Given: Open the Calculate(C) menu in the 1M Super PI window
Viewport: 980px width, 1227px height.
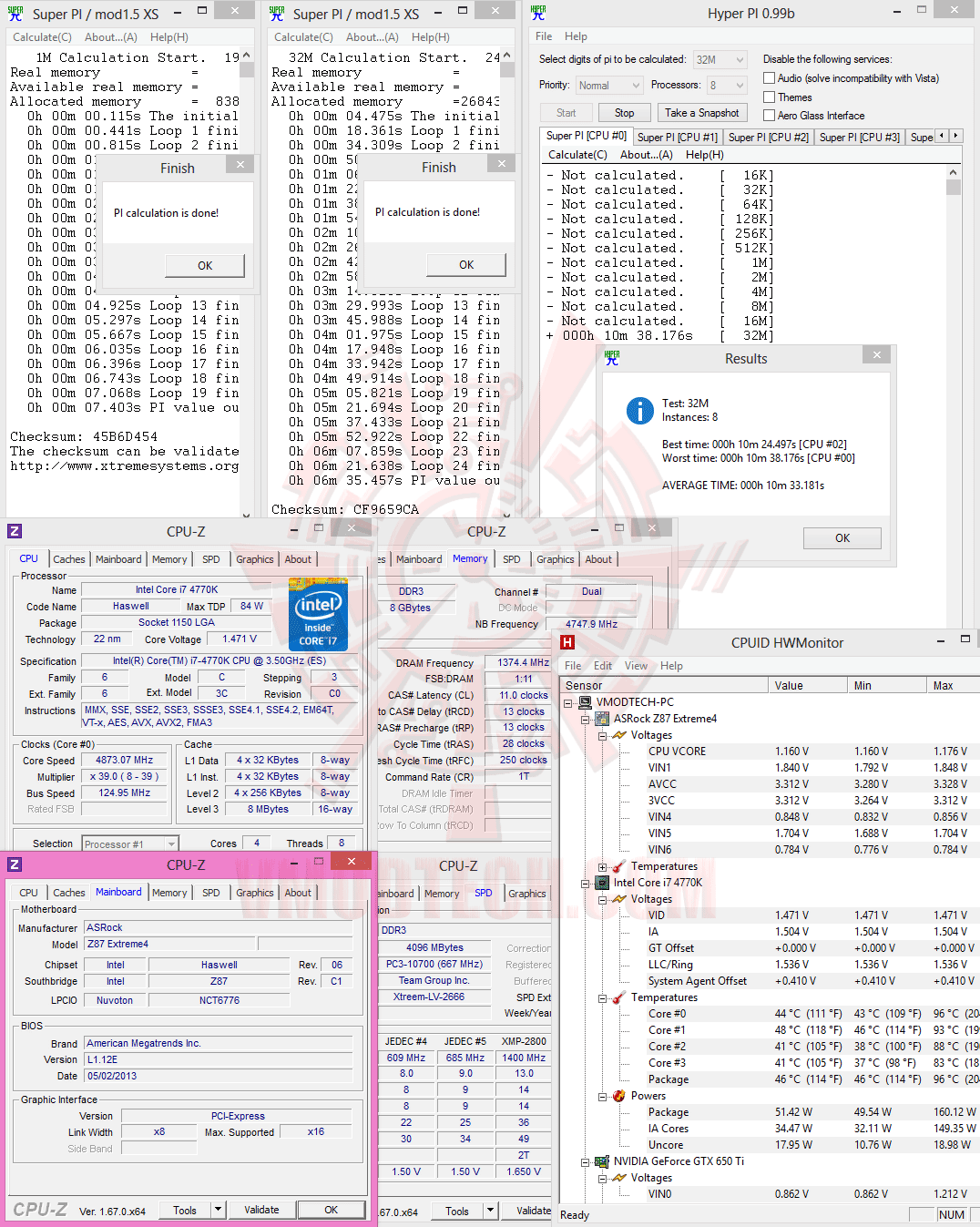Looking at the screenshot, I should coord(42,37).
